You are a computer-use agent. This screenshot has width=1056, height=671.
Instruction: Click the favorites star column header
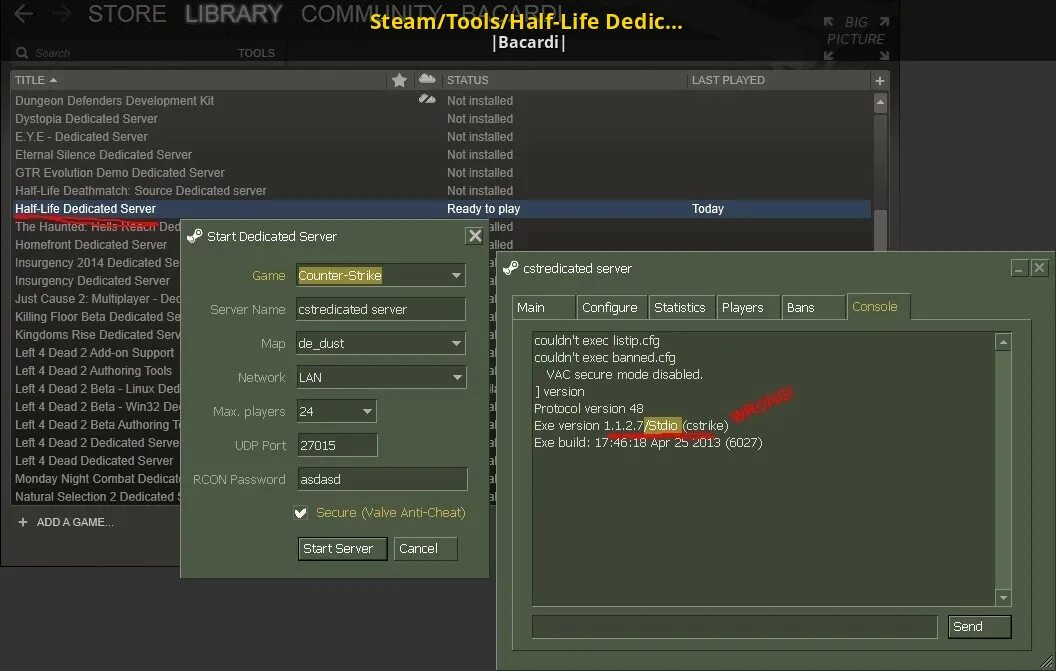pyautogui.click(x=399, y=80)
